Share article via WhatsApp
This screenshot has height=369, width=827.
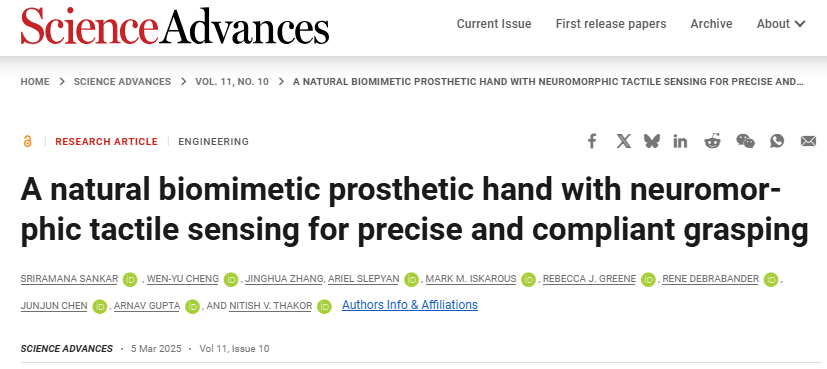[x=777, y=141]
